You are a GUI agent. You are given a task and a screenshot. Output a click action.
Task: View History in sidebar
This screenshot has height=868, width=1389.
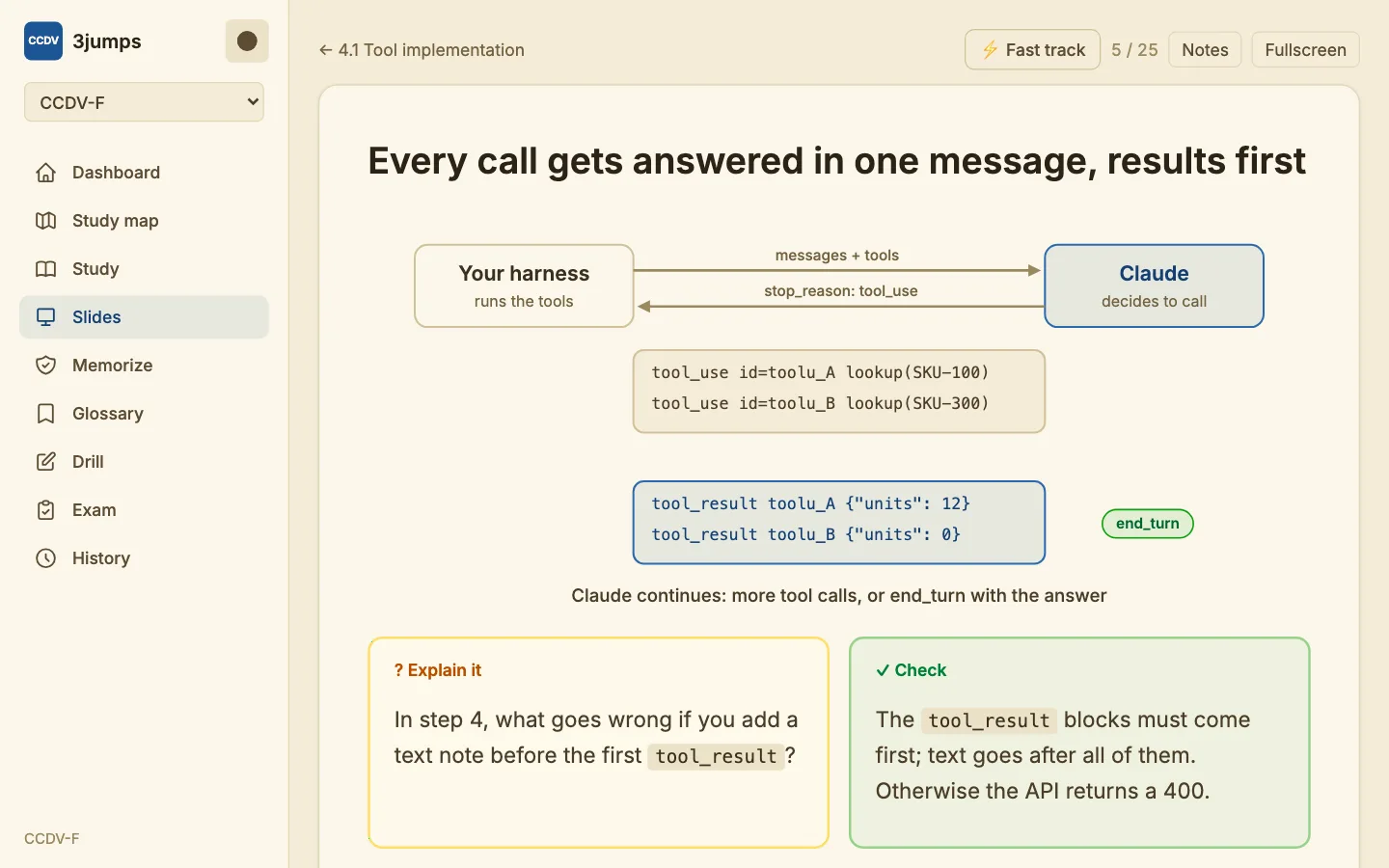(x=144, y=558)
